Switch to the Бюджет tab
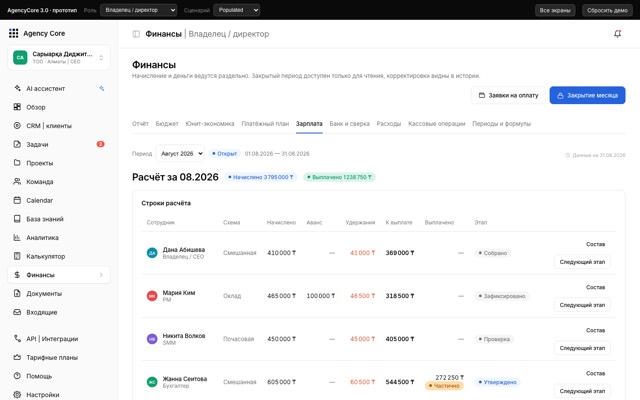The image size is (640, 400). pyautogui.click(x=167, y=124)
